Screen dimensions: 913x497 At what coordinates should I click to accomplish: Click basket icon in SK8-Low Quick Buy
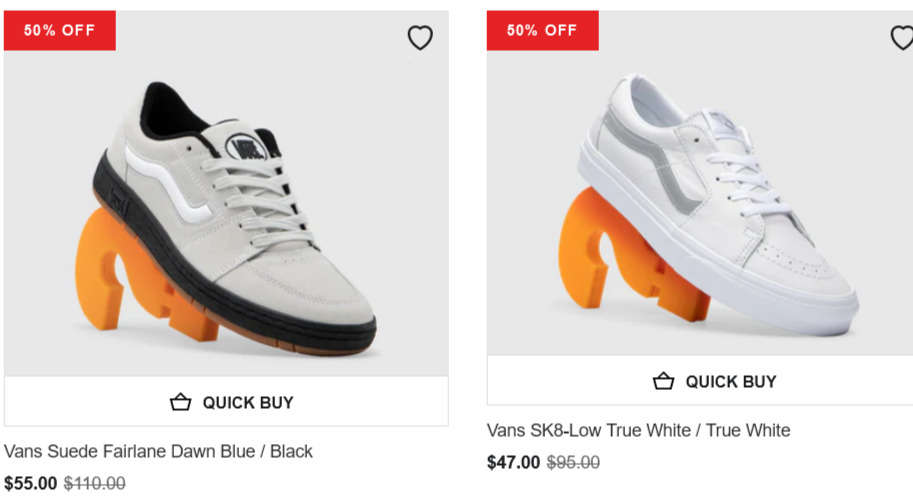(x=663, y=381)
